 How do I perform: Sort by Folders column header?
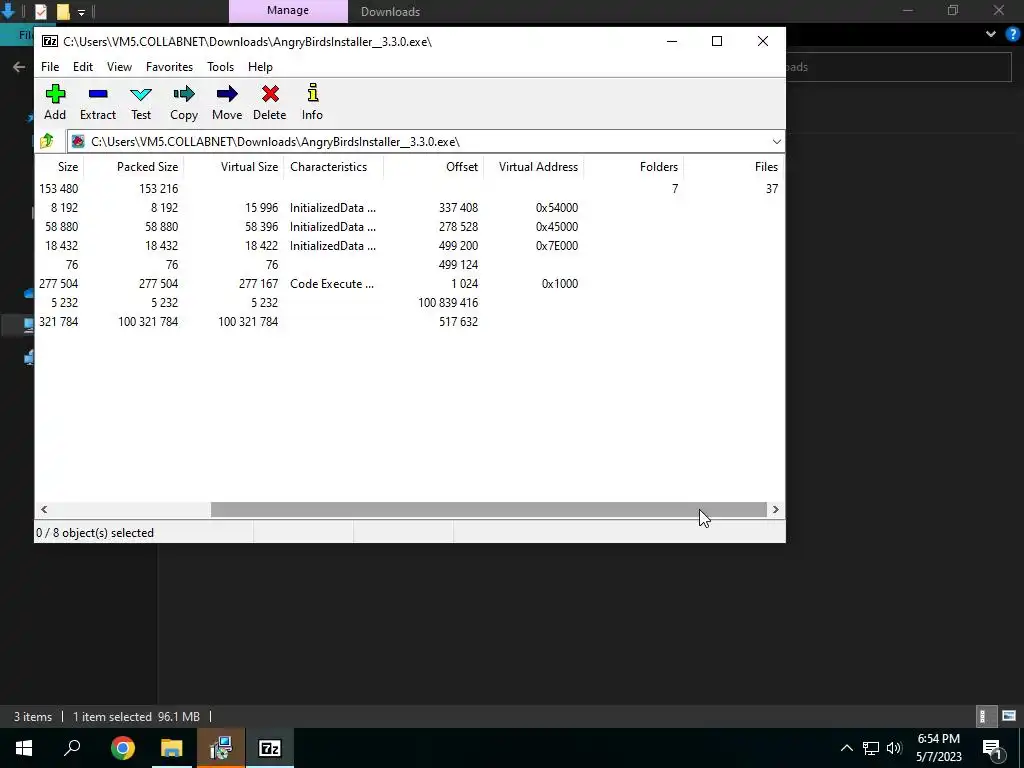(633, 167)
